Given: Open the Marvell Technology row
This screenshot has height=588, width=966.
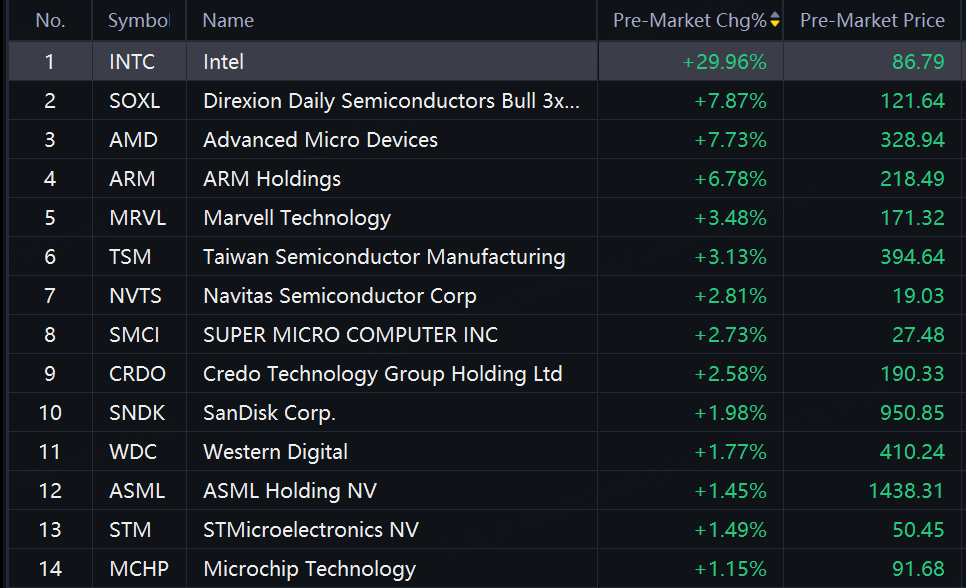Looking at the screenshot, I should coord(297,218).
